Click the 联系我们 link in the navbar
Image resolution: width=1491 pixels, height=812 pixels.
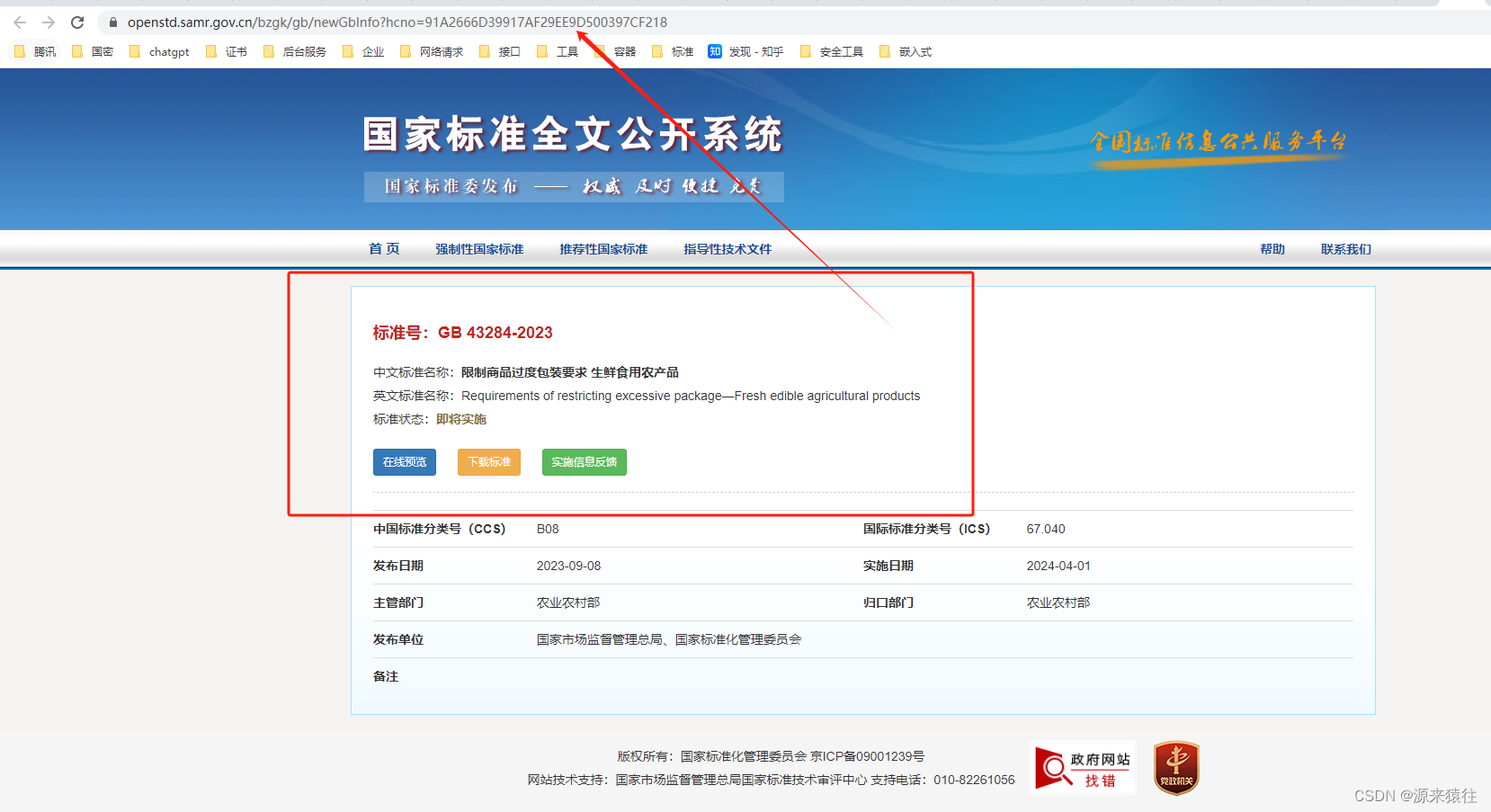pos(1344,249)
